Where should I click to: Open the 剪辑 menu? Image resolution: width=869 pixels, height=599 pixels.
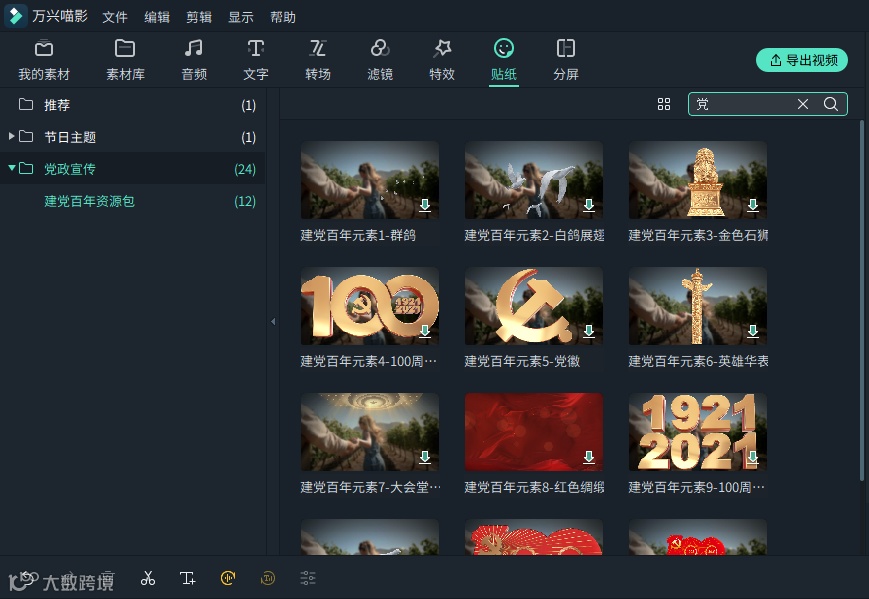[x=198, y=16]
